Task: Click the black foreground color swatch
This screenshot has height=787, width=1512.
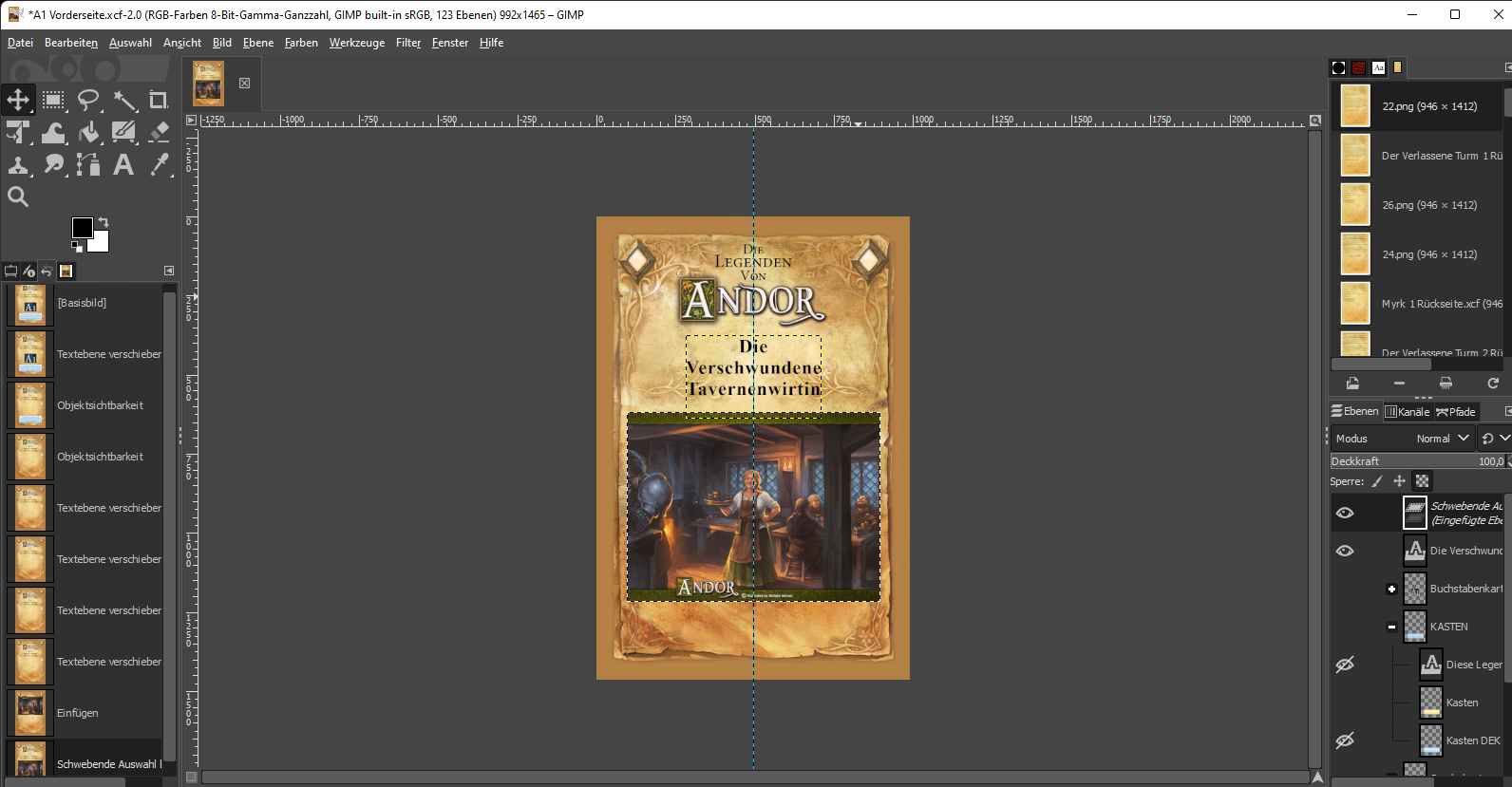Action: click(83, 228)
